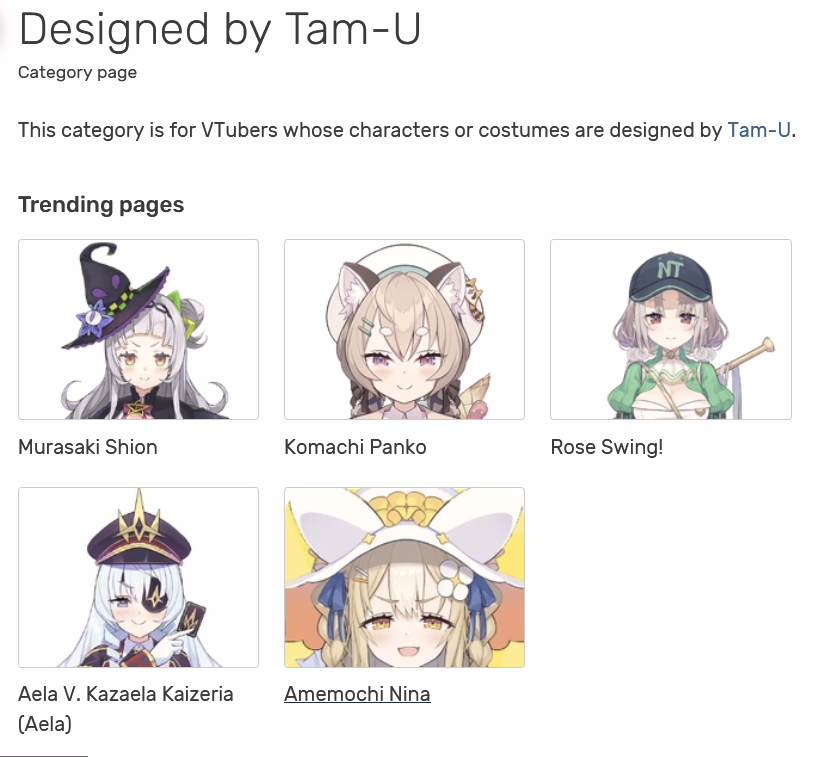Click the Rose Swing! page title link
818x757 pixels.
607,447
